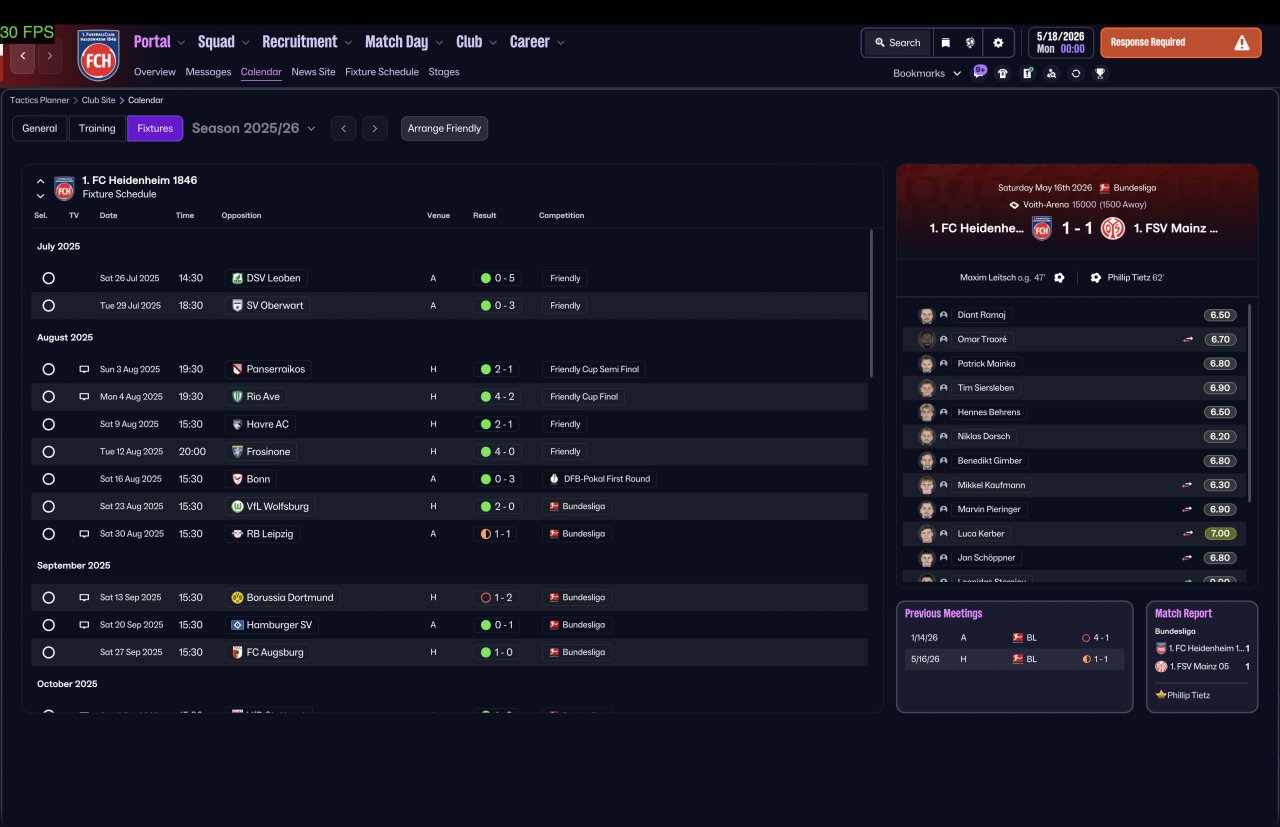Click the warning triangle in Response Required
This screenshot has height=827, width=1280.
[x=1242, y=43]
